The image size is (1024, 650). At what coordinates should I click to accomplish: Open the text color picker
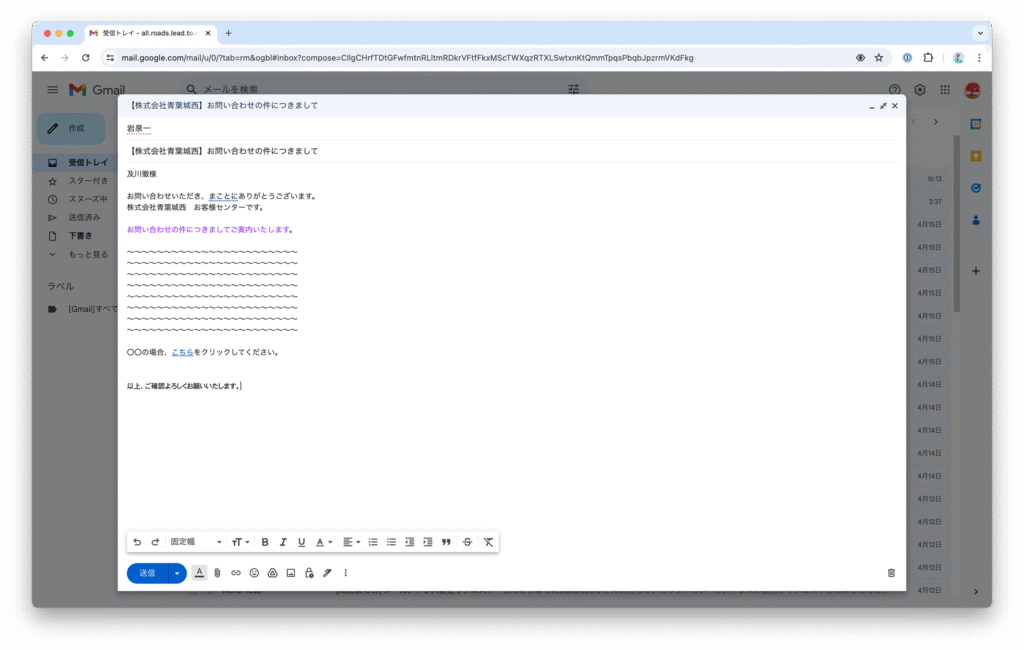324,542
